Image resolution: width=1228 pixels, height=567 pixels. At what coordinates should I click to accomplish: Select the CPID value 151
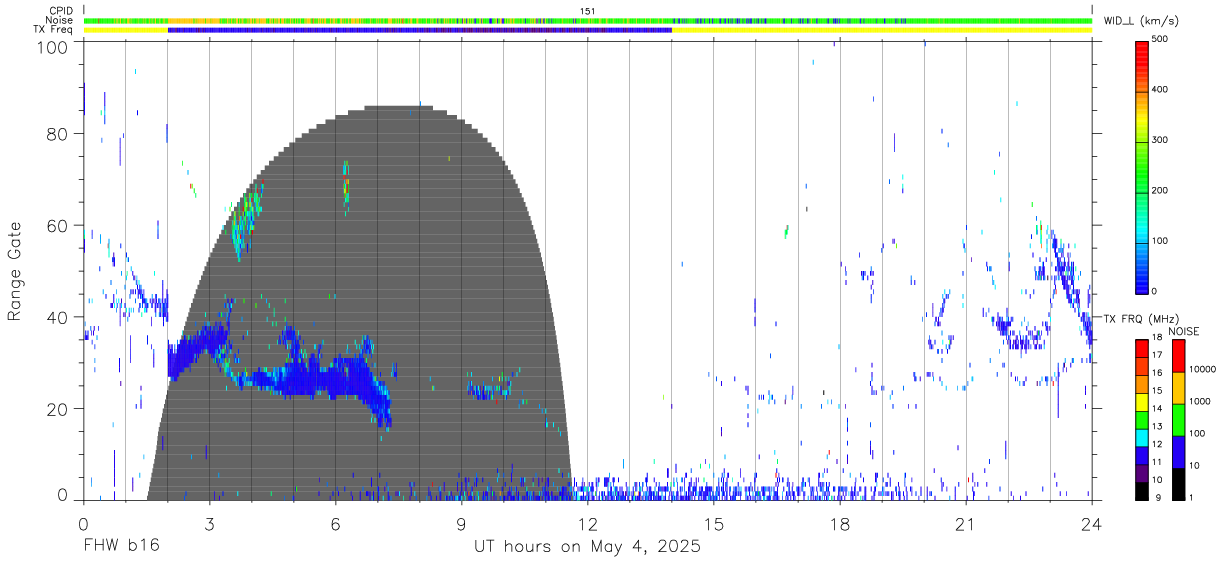point(587,11)
